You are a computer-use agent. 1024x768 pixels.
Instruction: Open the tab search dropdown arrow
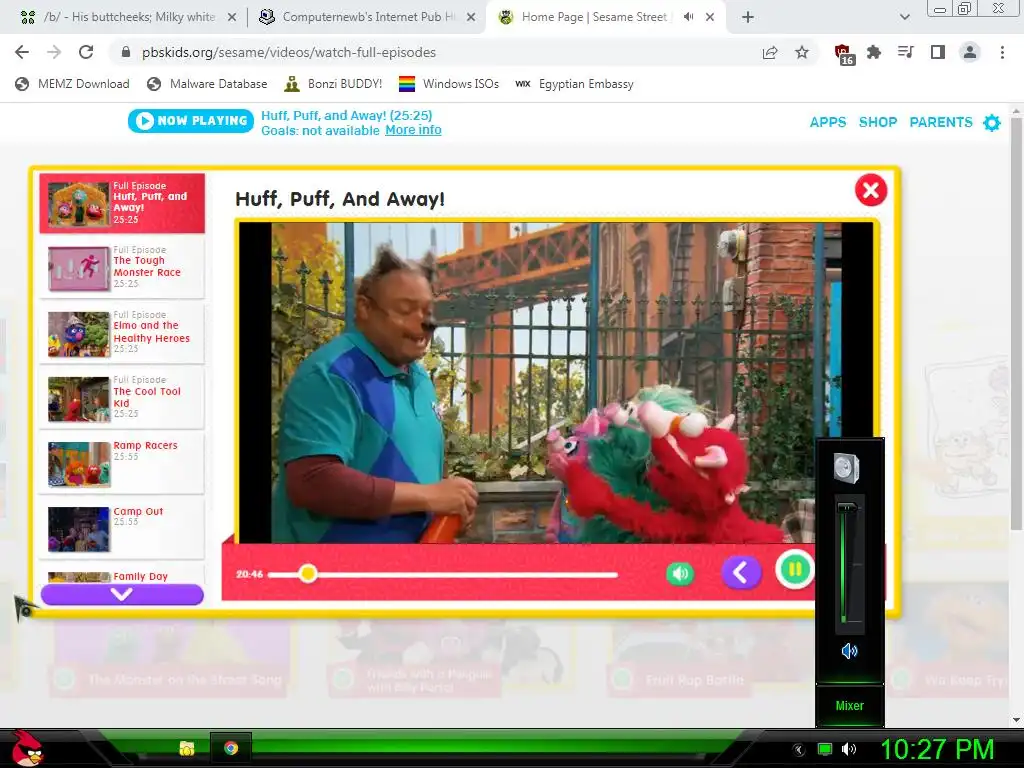click(x=904, y=17)
